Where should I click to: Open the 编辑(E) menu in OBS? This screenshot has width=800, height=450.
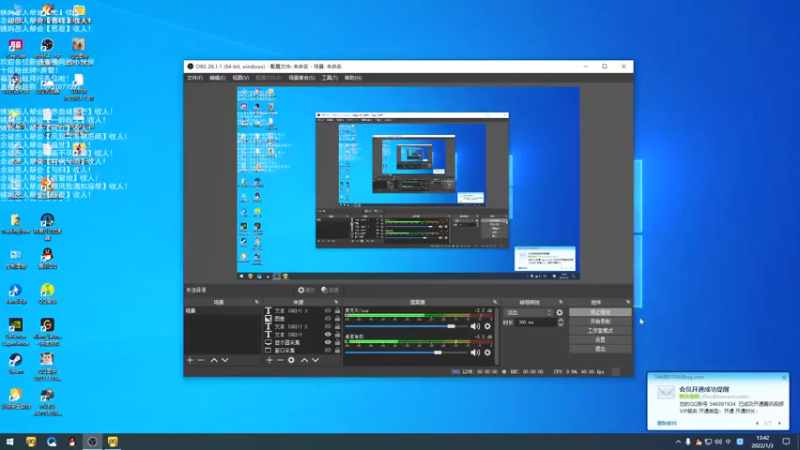tap(217, 78)
